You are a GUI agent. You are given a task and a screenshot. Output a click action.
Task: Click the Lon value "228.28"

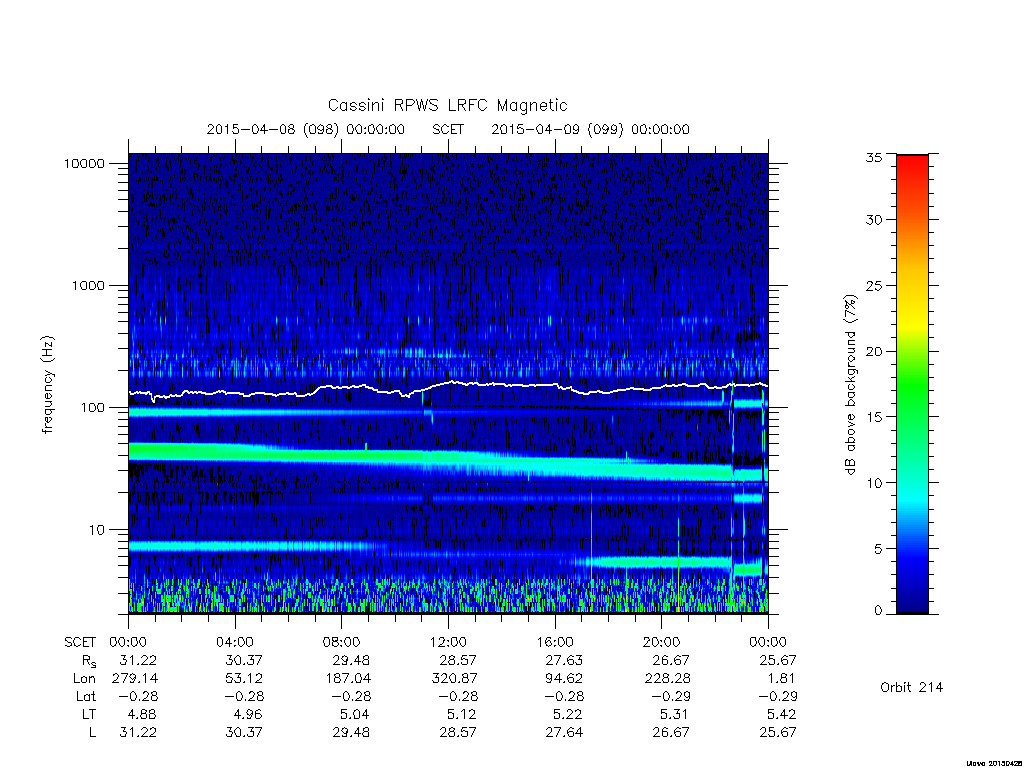click(667, 679)
